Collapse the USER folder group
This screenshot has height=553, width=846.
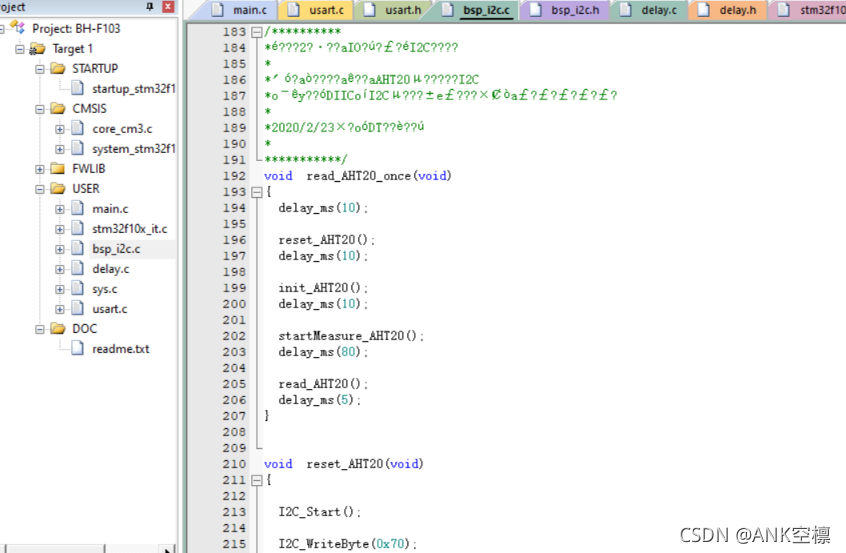click(40, 189)
